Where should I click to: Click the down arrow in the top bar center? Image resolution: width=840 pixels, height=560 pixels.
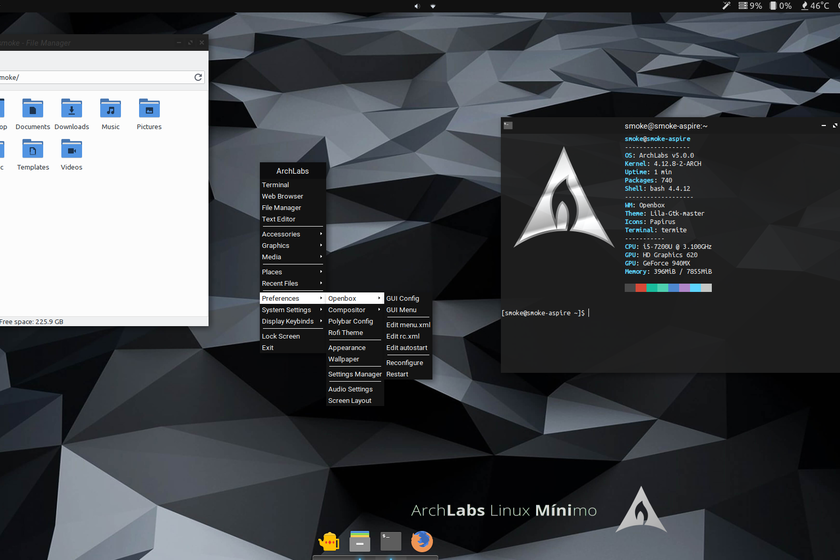pyautogui.click(x=433, y=6)
